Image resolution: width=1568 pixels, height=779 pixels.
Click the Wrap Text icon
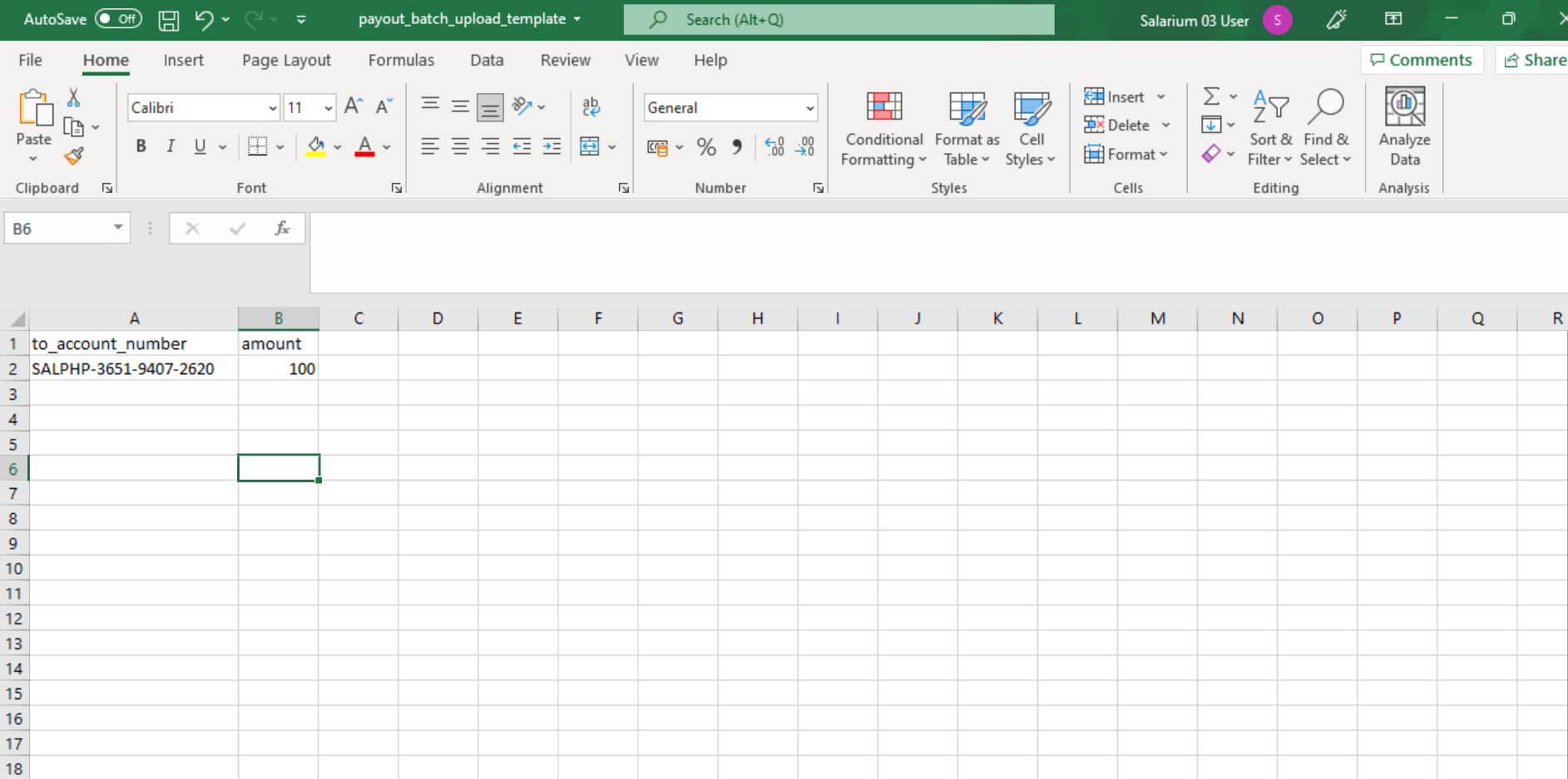[591, 106]
